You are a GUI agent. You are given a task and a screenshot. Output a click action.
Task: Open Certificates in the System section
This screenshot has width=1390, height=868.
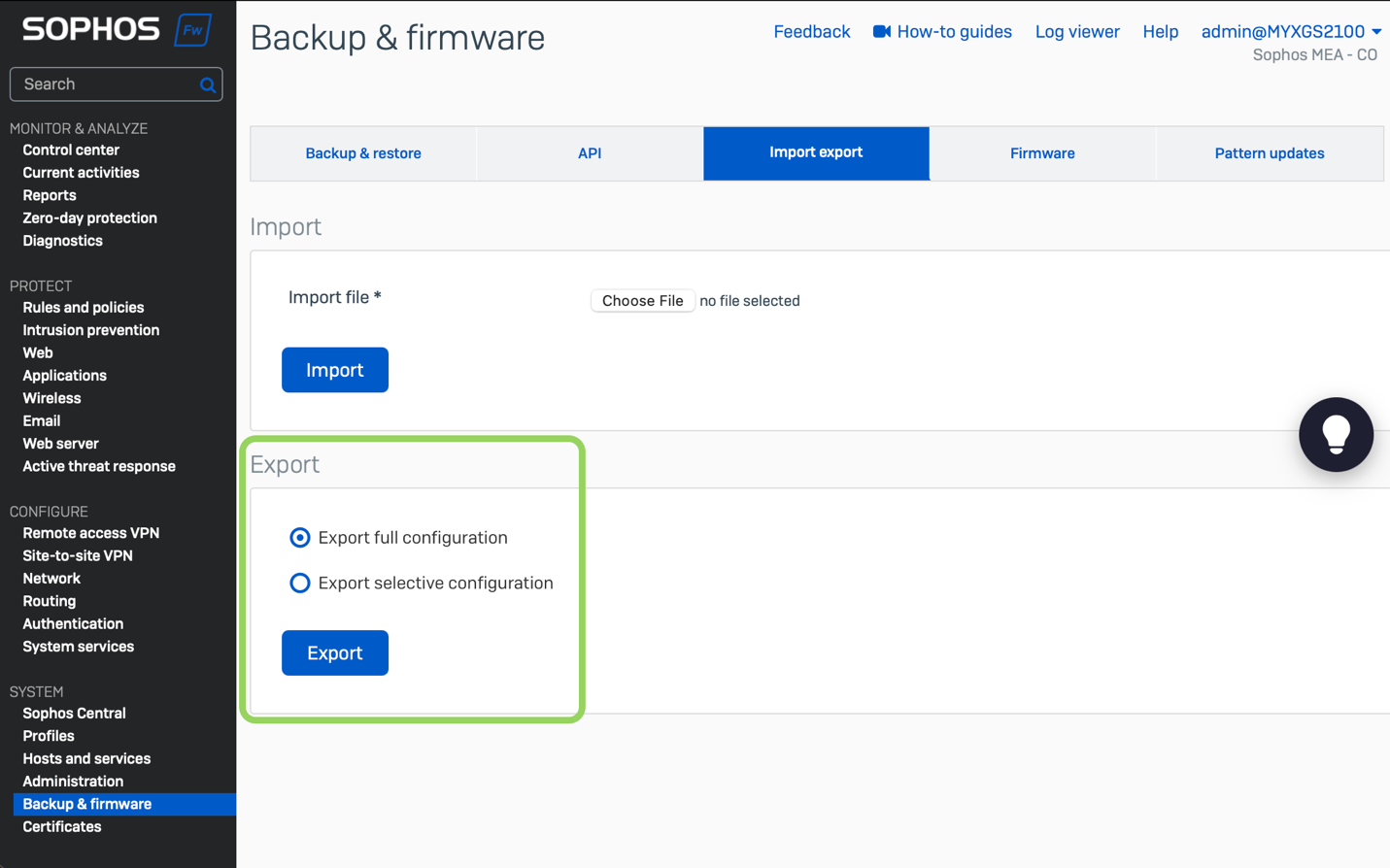(62, 827)
